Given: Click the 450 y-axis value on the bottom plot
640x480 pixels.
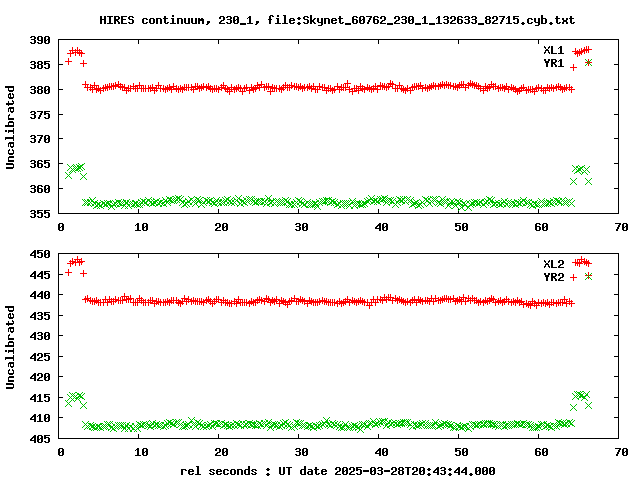Looking at the screenshot, I should point(40,254).
